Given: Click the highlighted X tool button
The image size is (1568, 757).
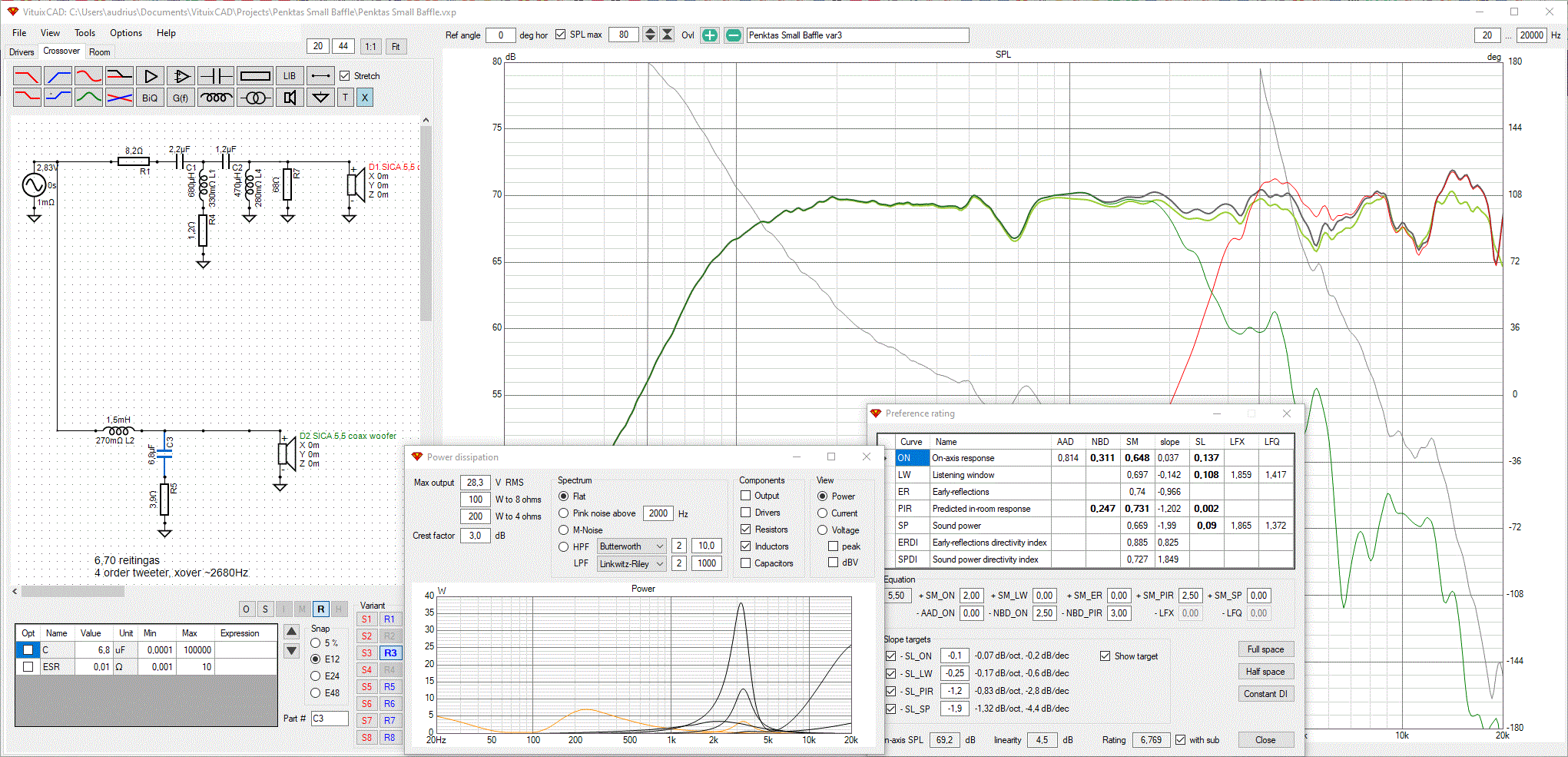Looking at the screenshot, I should click(365, 98).
